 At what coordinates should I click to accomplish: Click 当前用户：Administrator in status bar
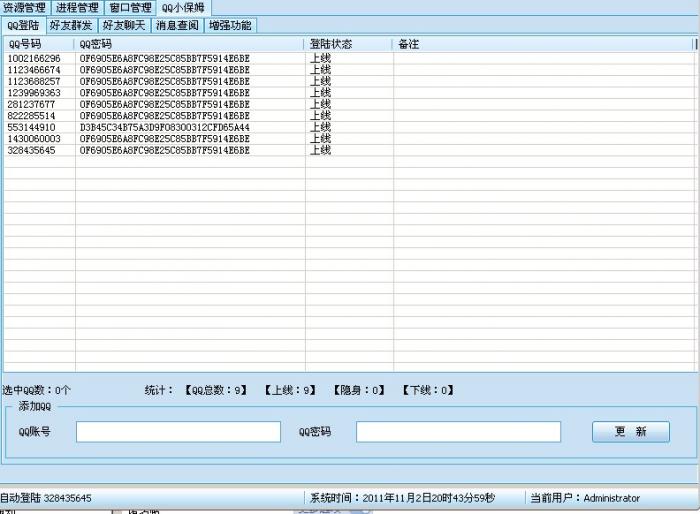click(585, 498)
